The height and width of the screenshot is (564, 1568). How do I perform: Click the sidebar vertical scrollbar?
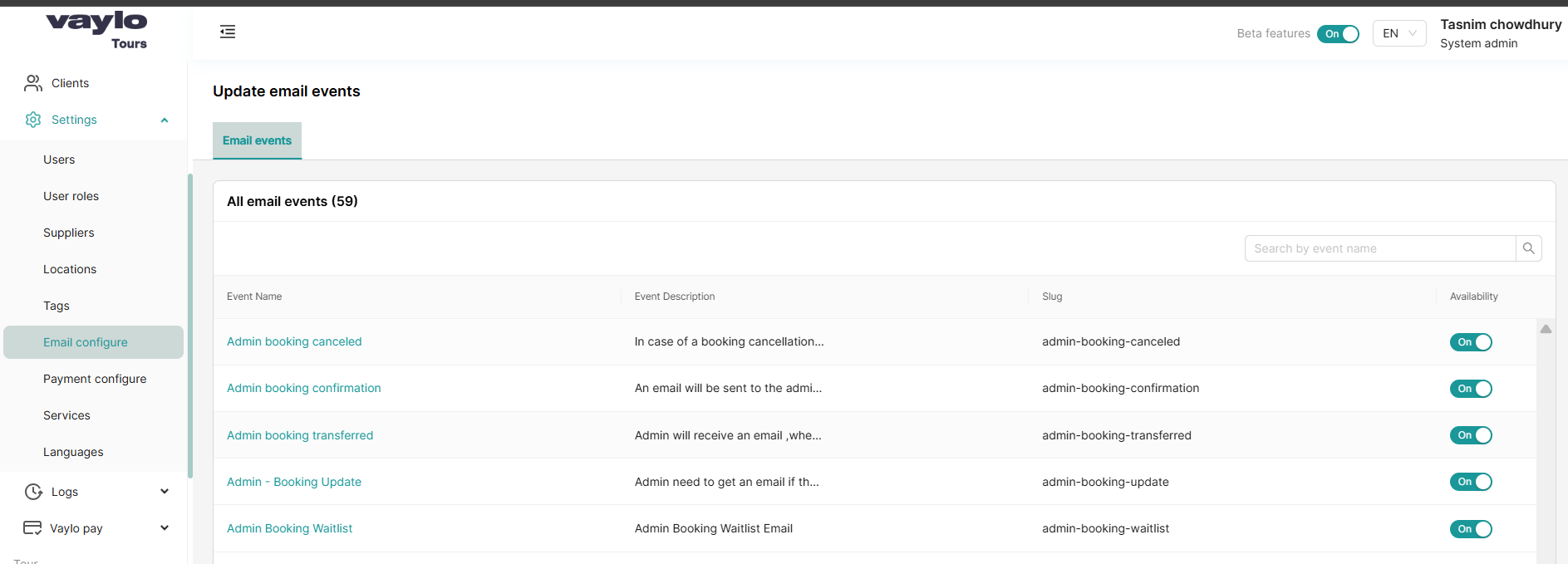190,326
